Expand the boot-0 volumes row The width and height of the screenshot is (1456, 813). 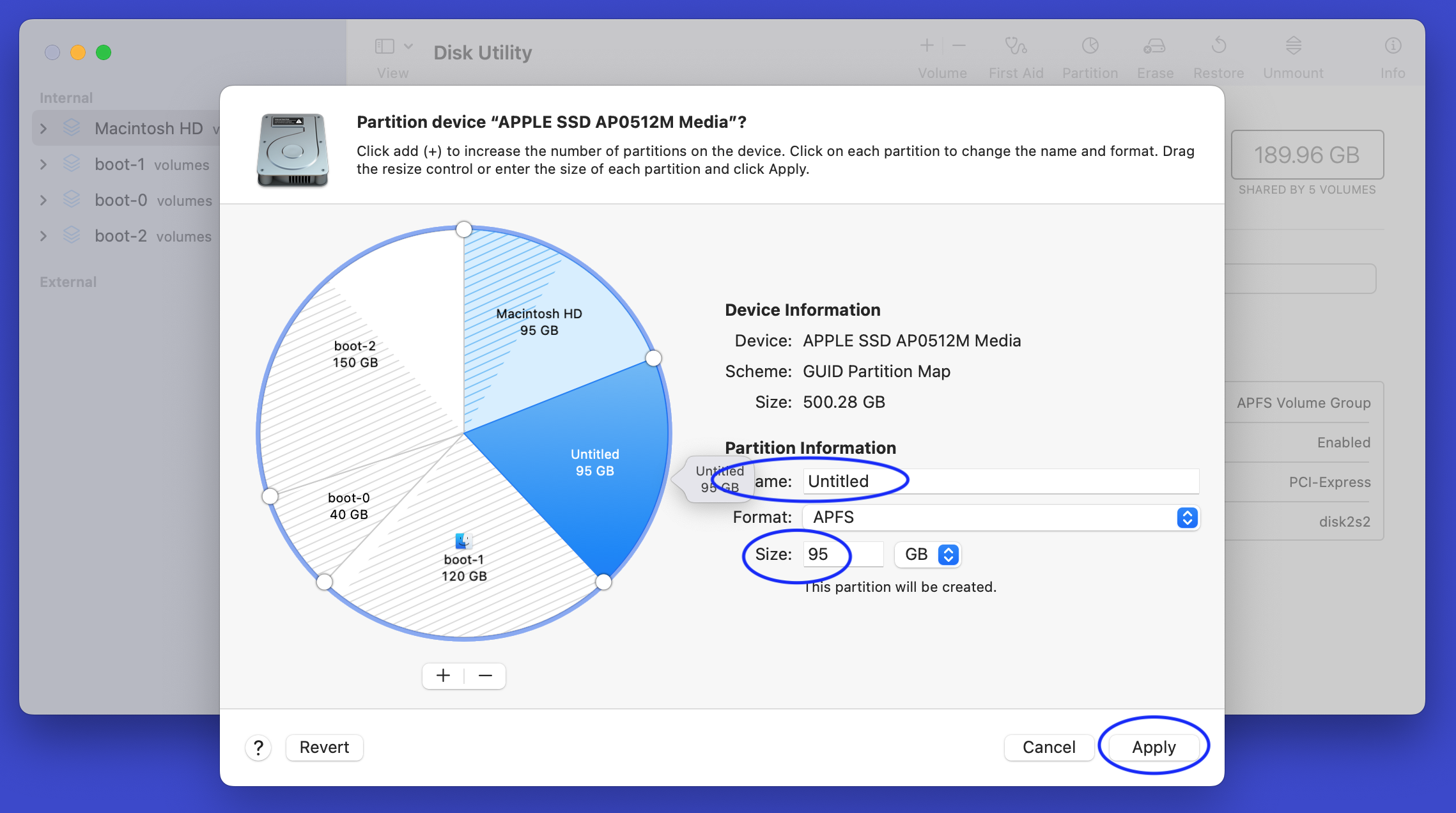point(43,200)
